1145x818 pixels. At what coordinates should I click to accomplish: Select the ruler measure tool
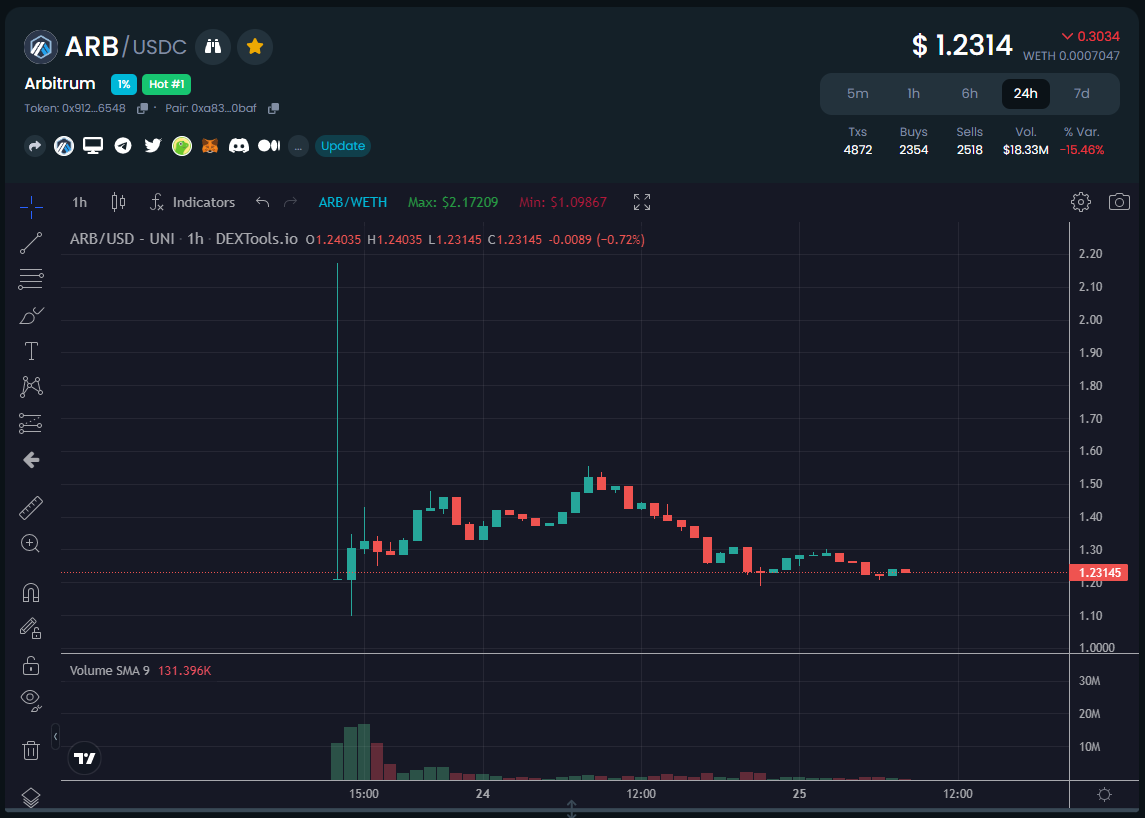(31, 507)
